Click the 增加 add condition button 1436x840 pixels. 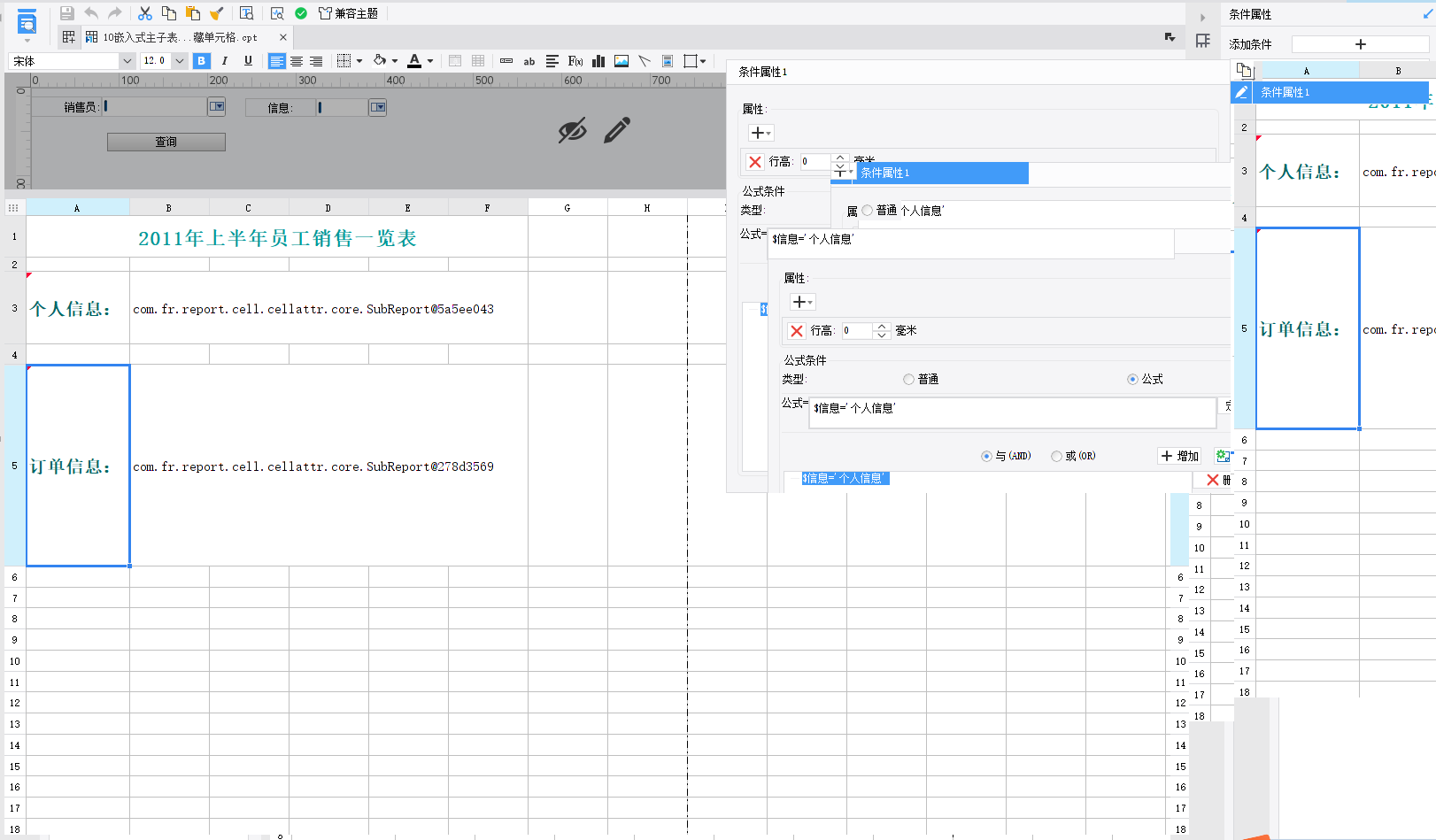(x=1180, y=456)
